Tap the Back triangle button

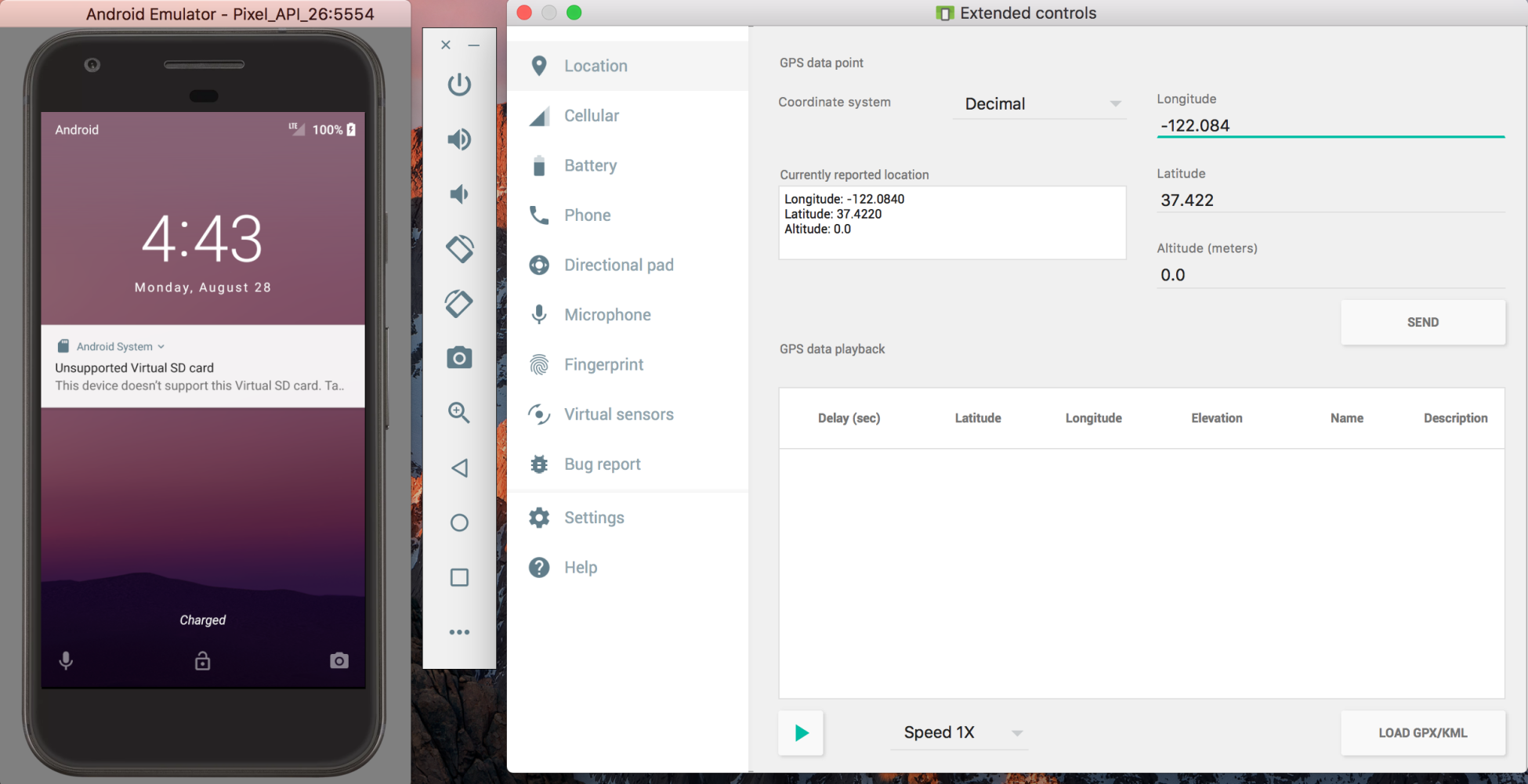point(459,468)
